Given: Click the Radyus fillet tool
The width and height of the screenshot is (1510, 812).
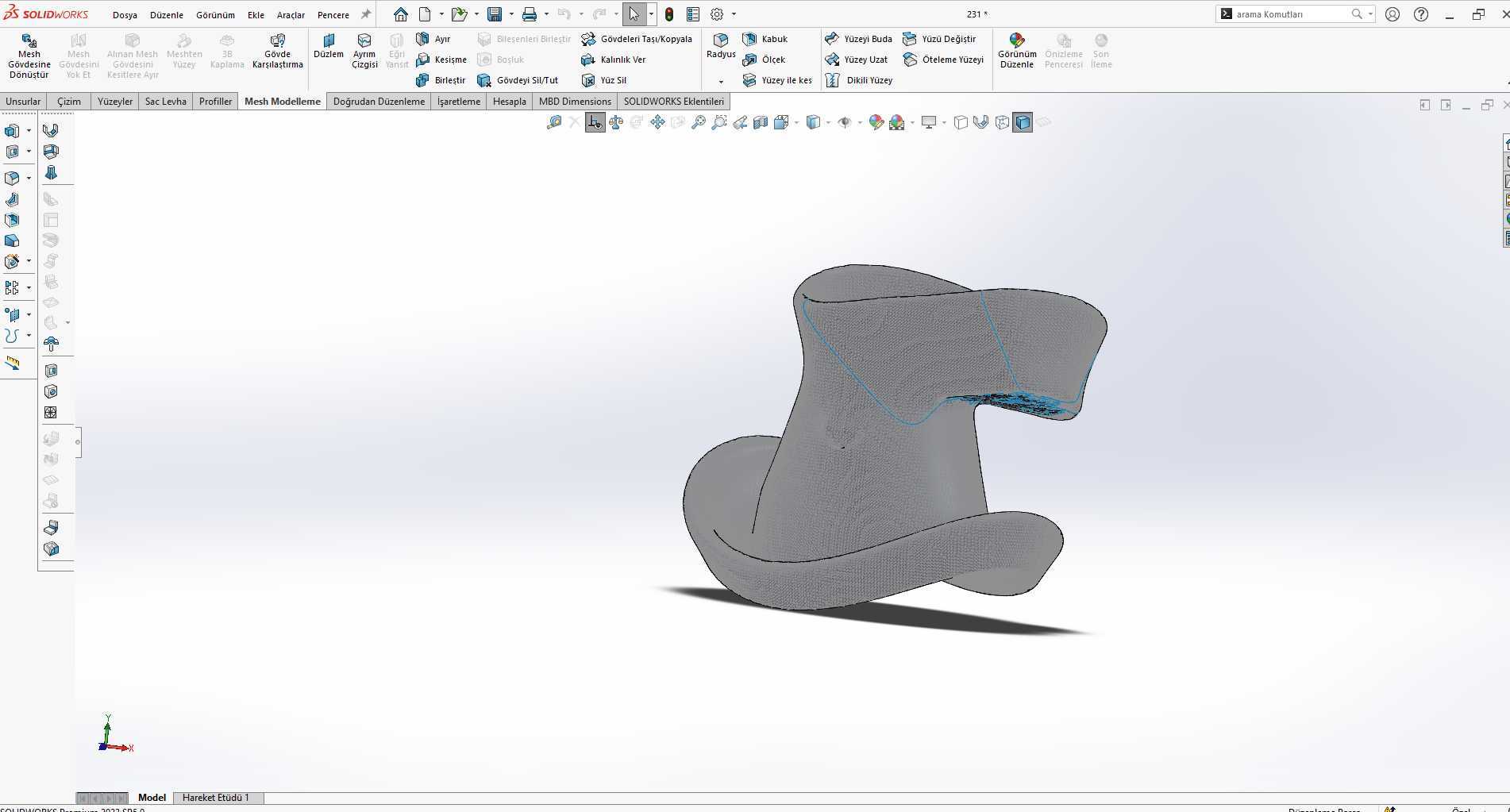Looking at the screenshot, I should click(x=721, y=46).
